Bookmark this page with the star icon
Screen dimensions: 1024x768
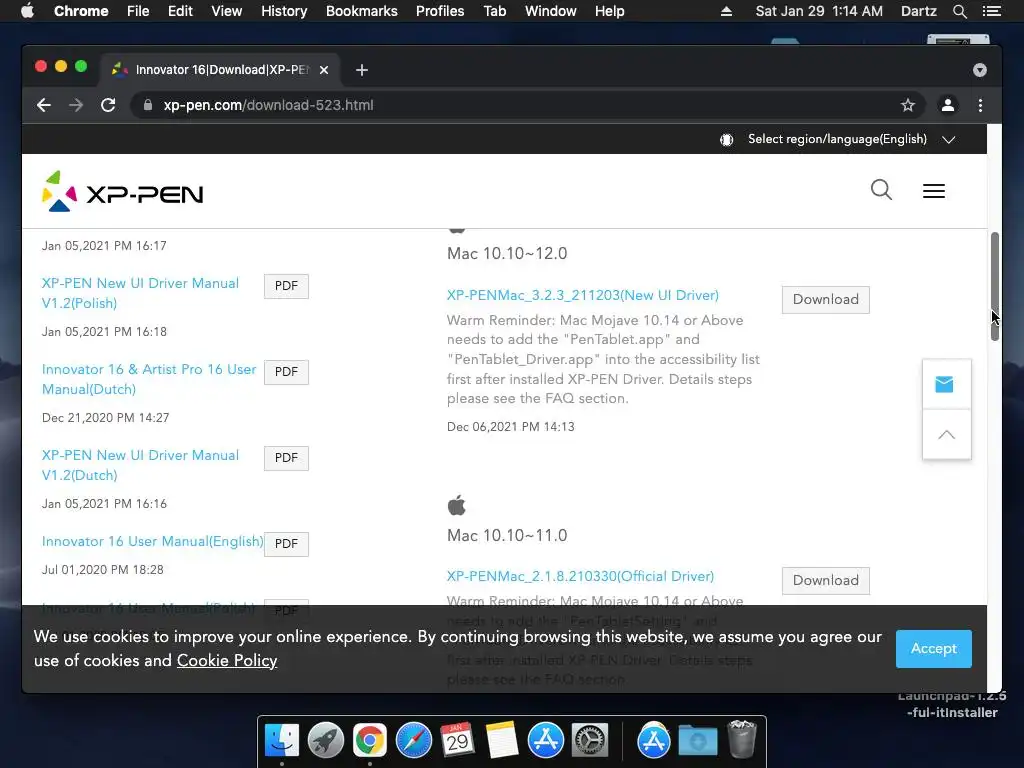[x=908, y=105]
